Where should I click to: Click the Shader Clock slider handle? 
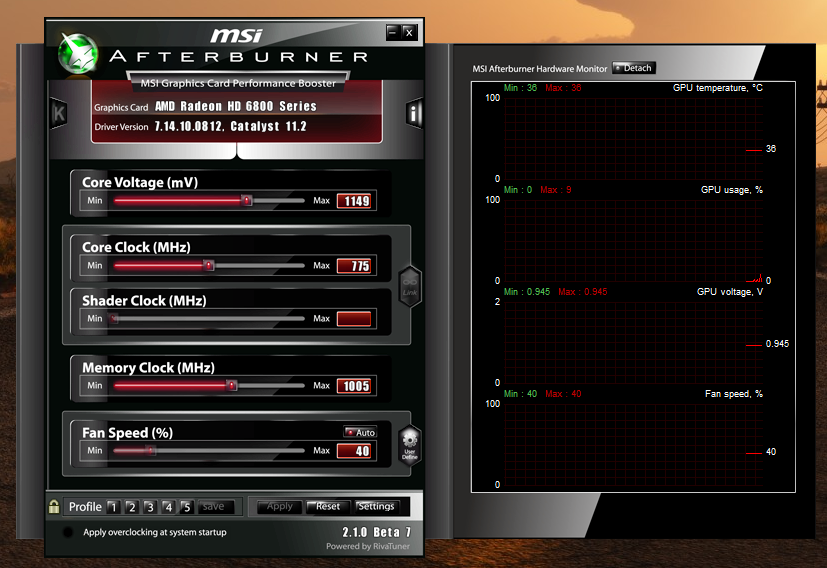point(114,319)
